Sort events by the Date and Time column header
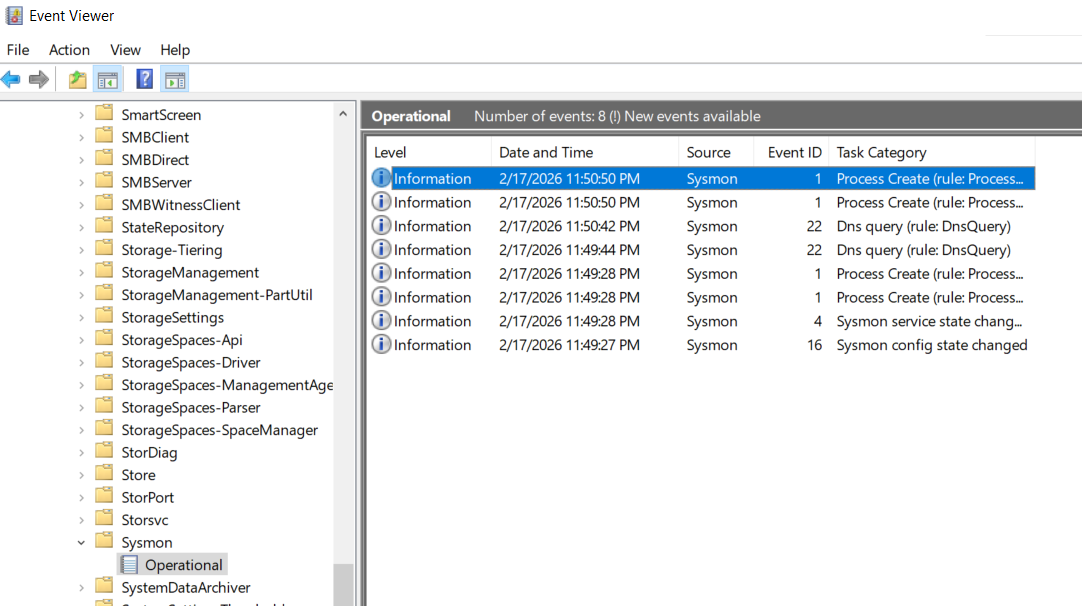Screen dimensions: 1082x606 point(546,152)
